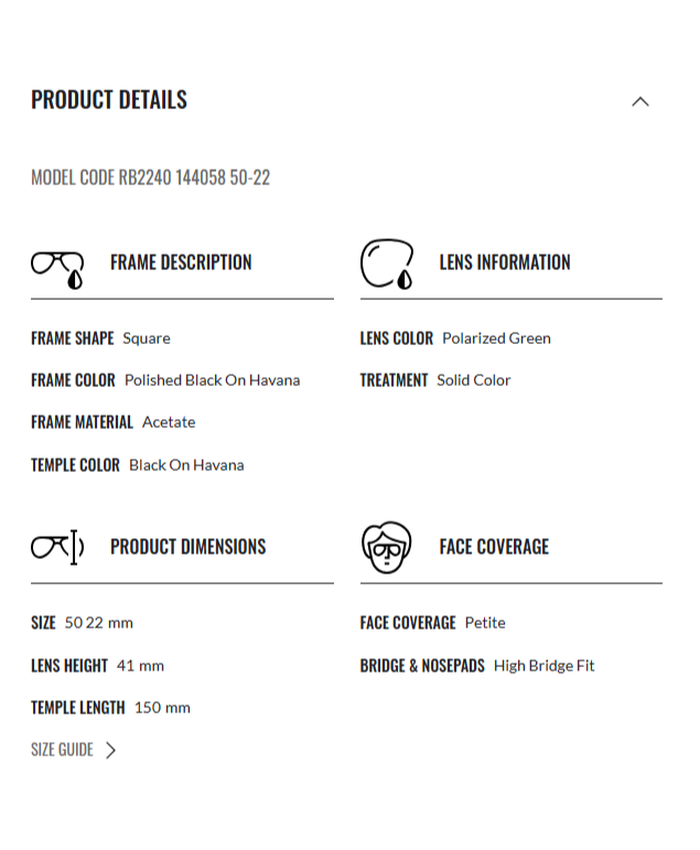Click the Frame Description heading
Viewport: 700px width, 850px height.
[x=181, y=263]
